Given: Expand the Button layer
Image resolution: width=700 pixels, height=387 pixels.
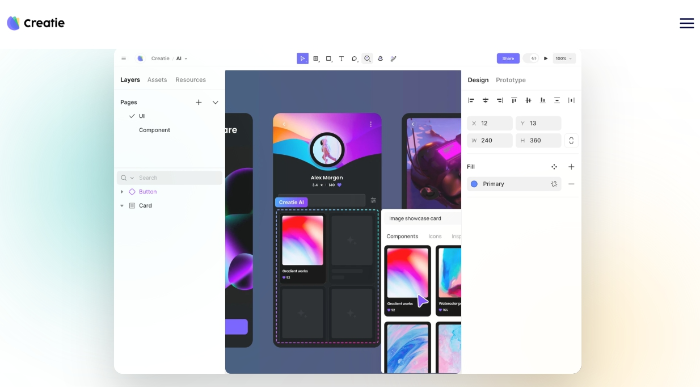Looking at the screenshot, I should click(122, 191).
